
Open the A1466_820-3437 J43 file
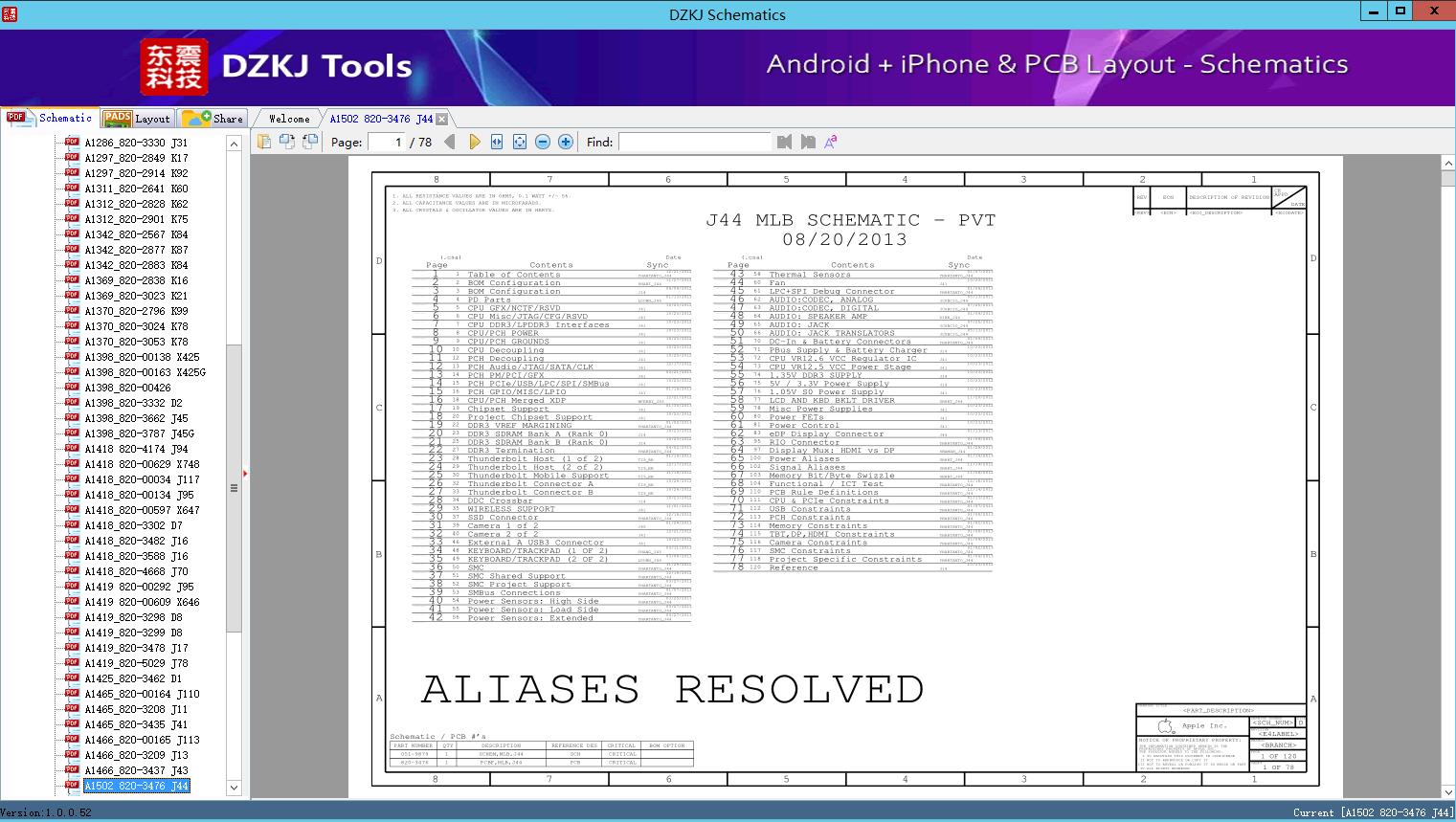(136, 770)
